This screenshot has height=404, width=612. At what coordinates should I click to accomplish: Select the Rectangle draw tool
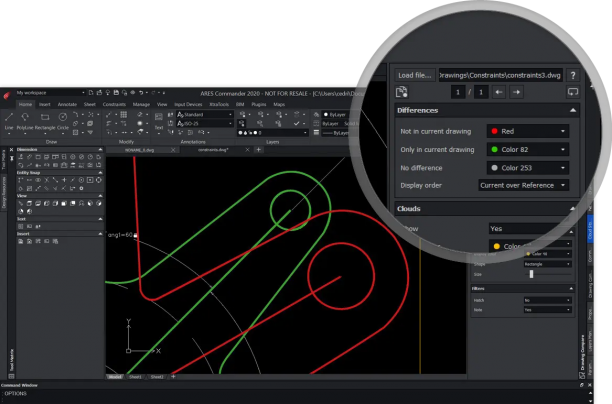point(45,121)
